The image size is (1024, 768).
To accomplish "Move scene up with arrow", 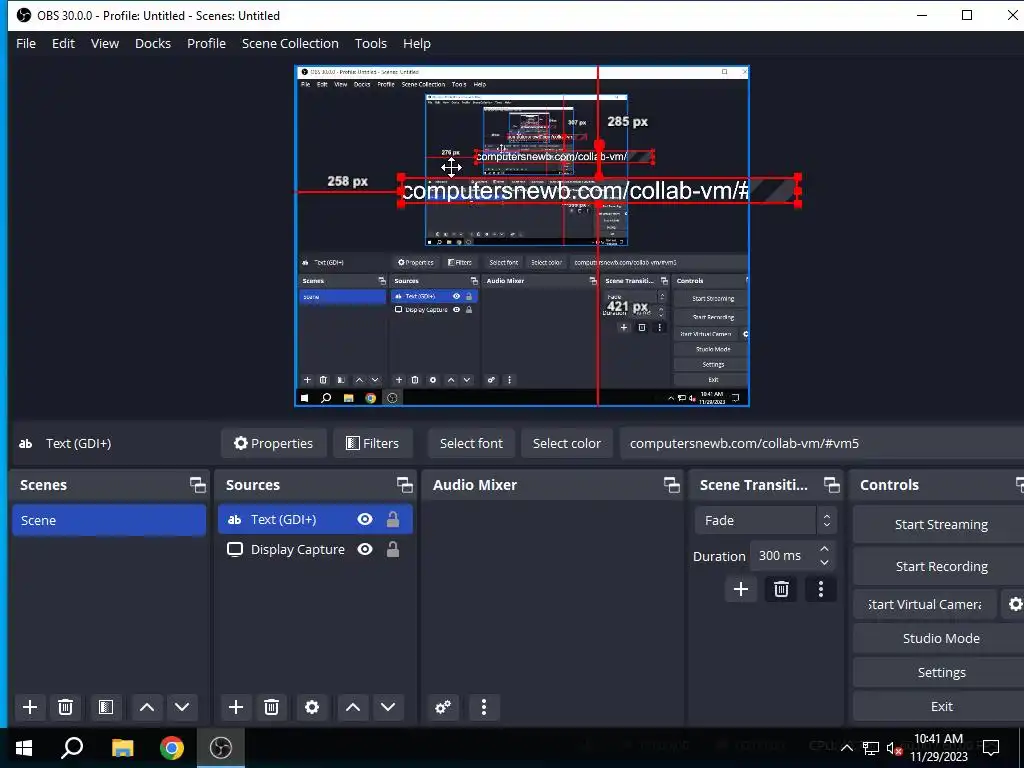I will pyautogui.click(x=147, y=707).
